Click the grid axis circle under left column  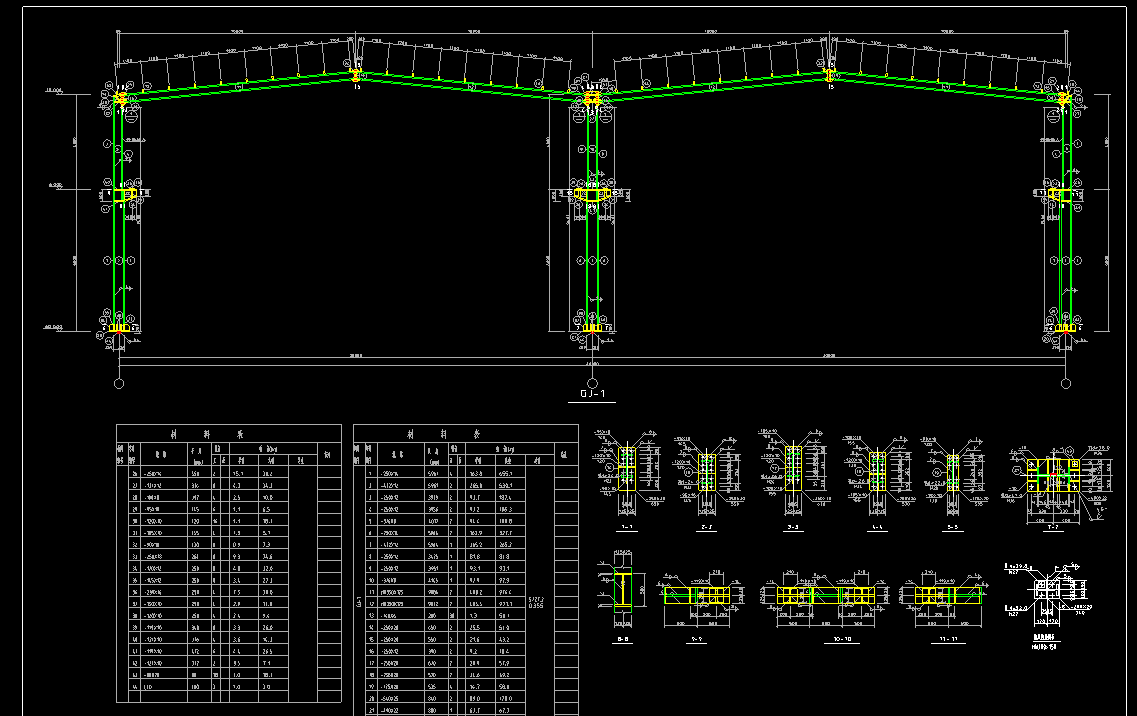click(120, 382)
